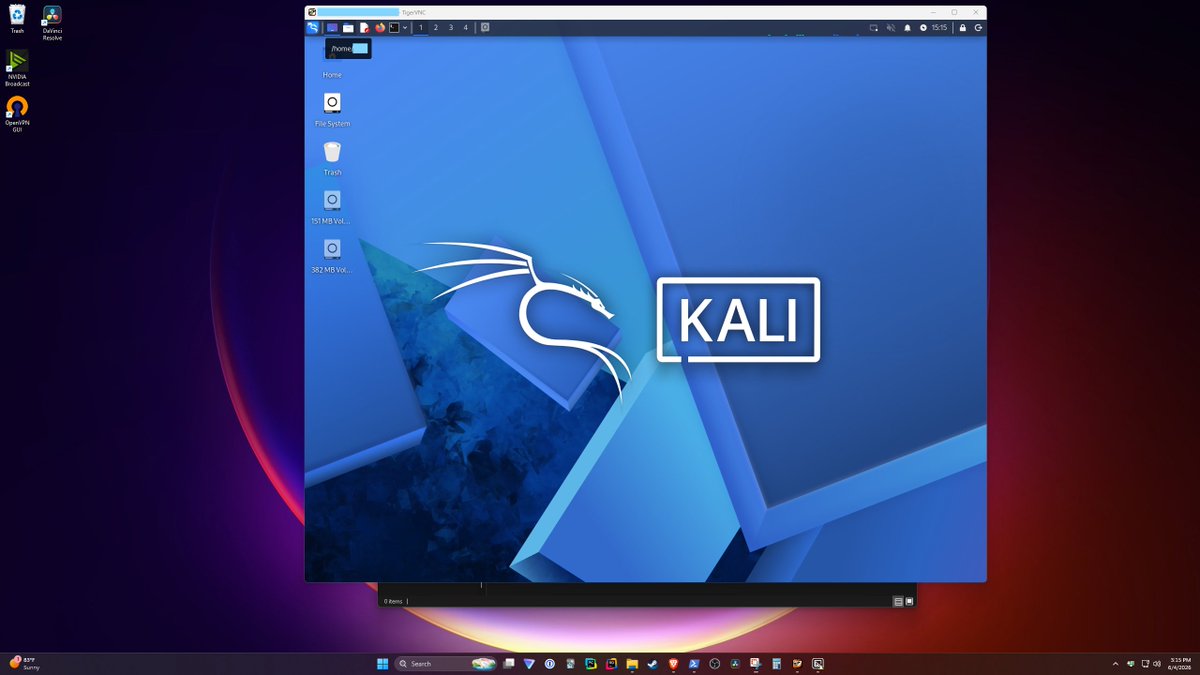Click the power manager icon in Kali panel
The width and height of the screenshot is (1200, 675).
coord(923,28)
